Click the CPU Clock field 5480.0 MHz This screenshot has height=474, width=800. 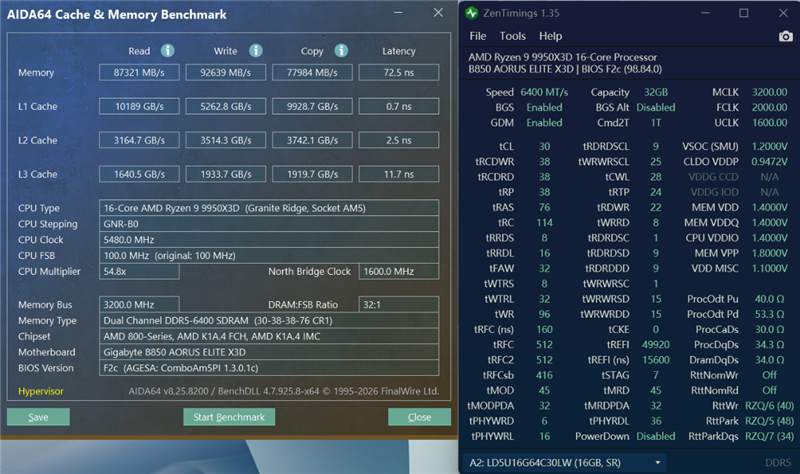269,240
